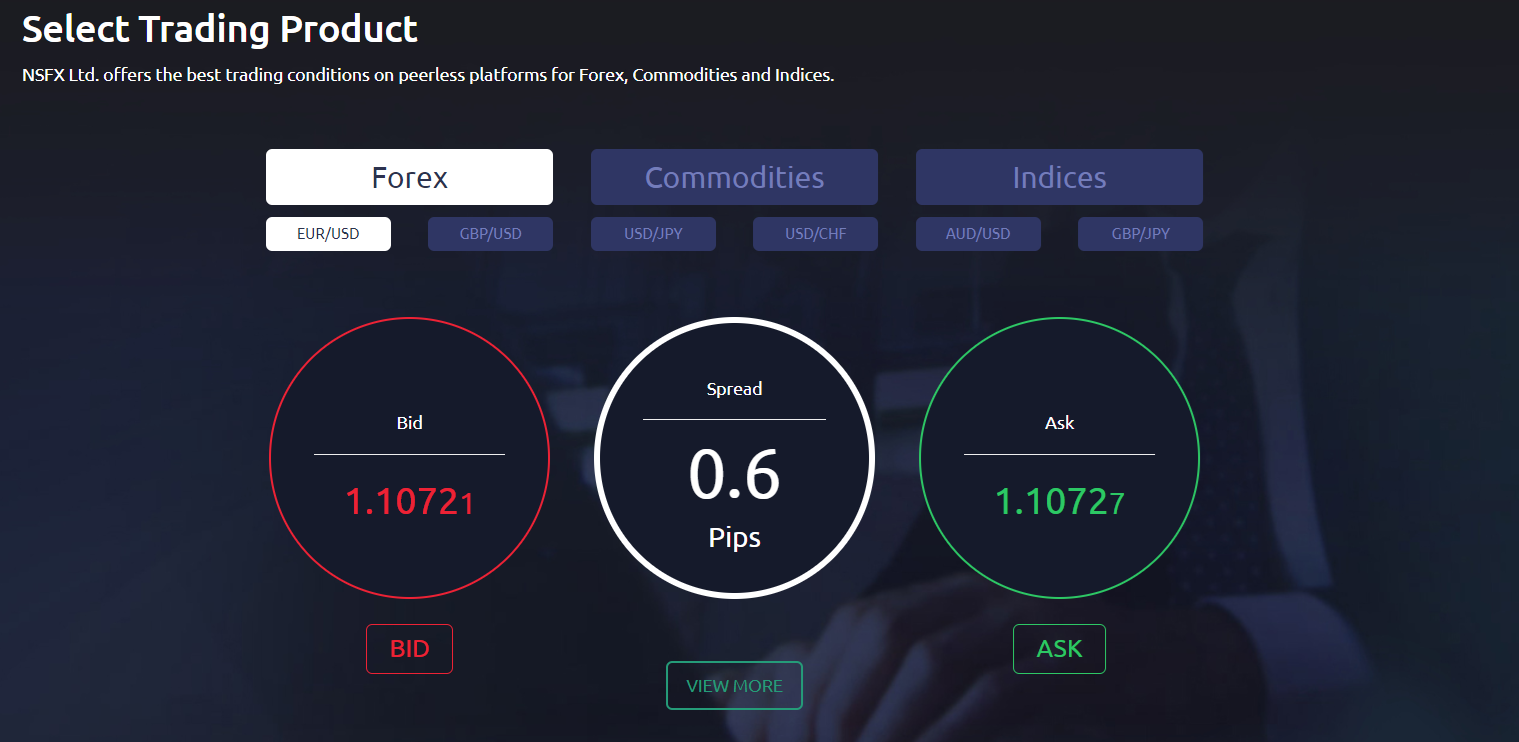Click the NSFX Ltd. description text

(x=427, y=74)
